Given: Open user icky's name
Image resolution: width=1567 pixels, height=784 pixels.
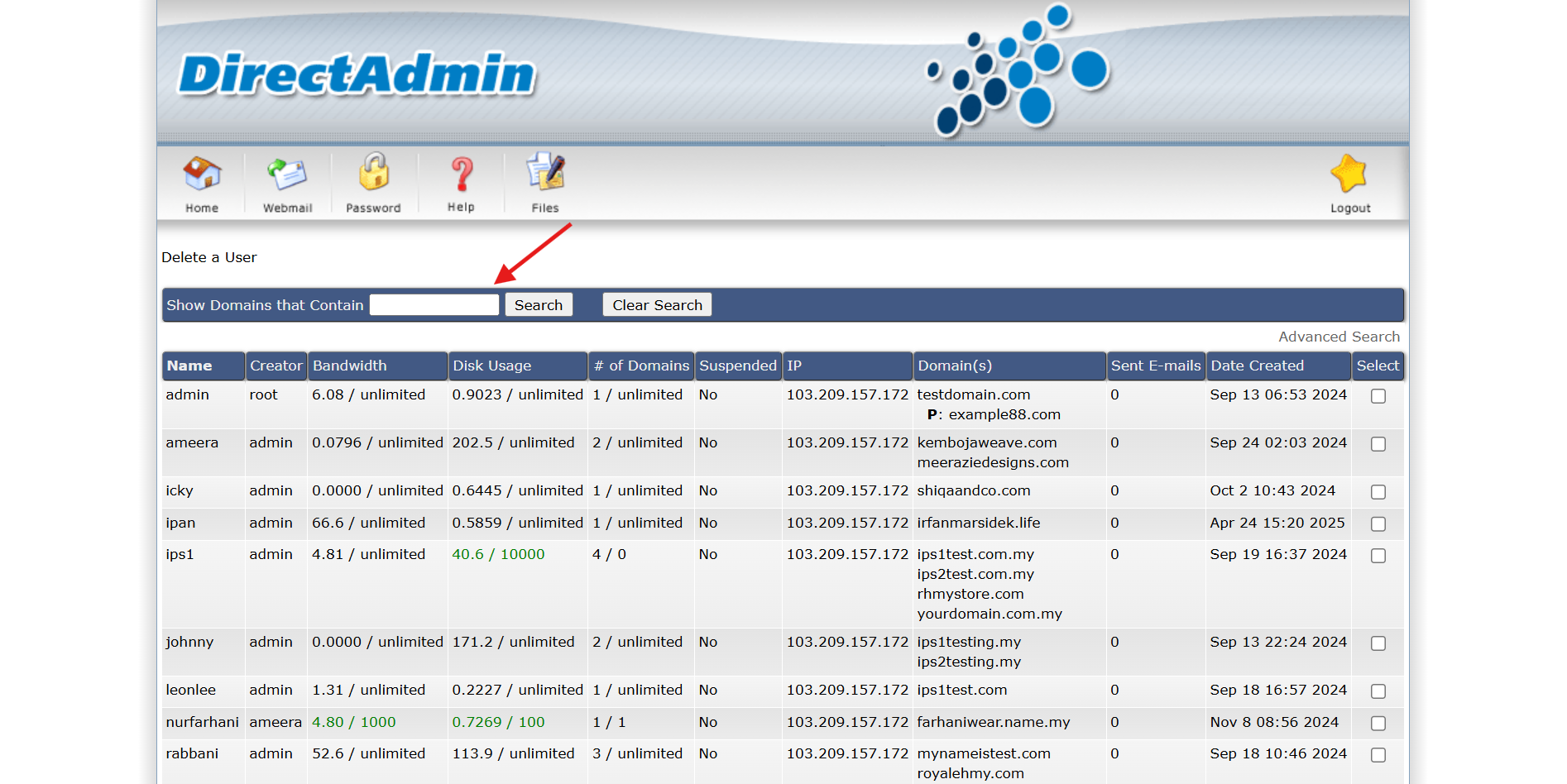Looking at the screenshot, I should pyautogui.click(x=180, y=490).
